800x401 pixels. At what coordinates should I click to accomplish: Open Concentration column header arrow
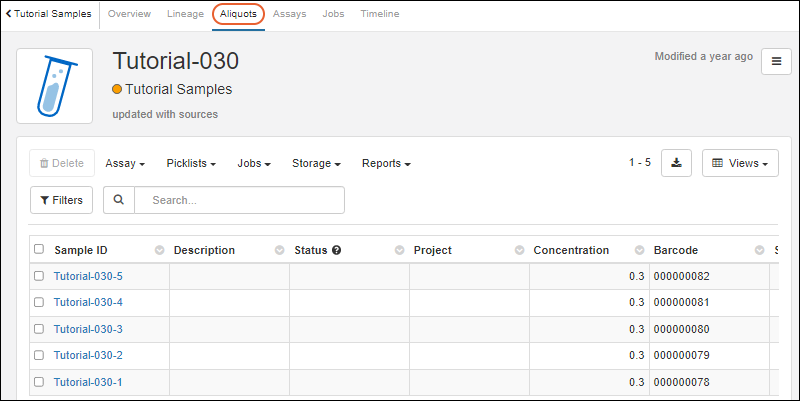pos(639,250)
